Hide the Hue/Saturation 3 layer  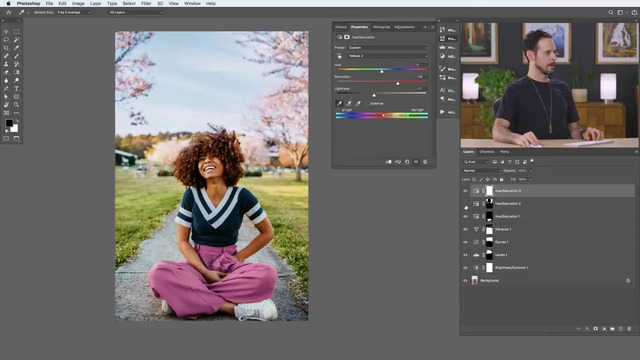point(465,191)
